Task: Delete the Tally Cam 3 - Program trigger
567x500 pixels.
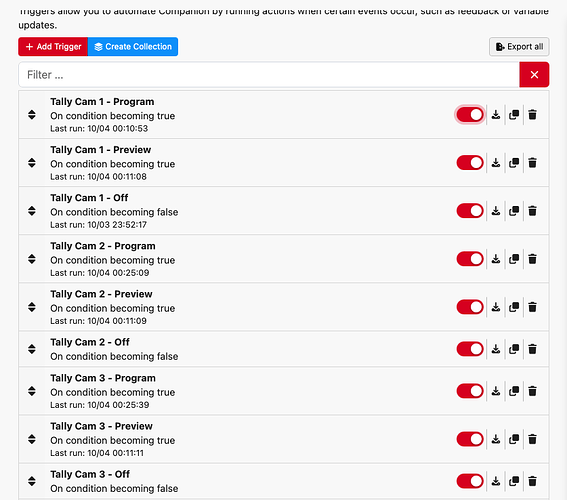Action: (532, 391)
